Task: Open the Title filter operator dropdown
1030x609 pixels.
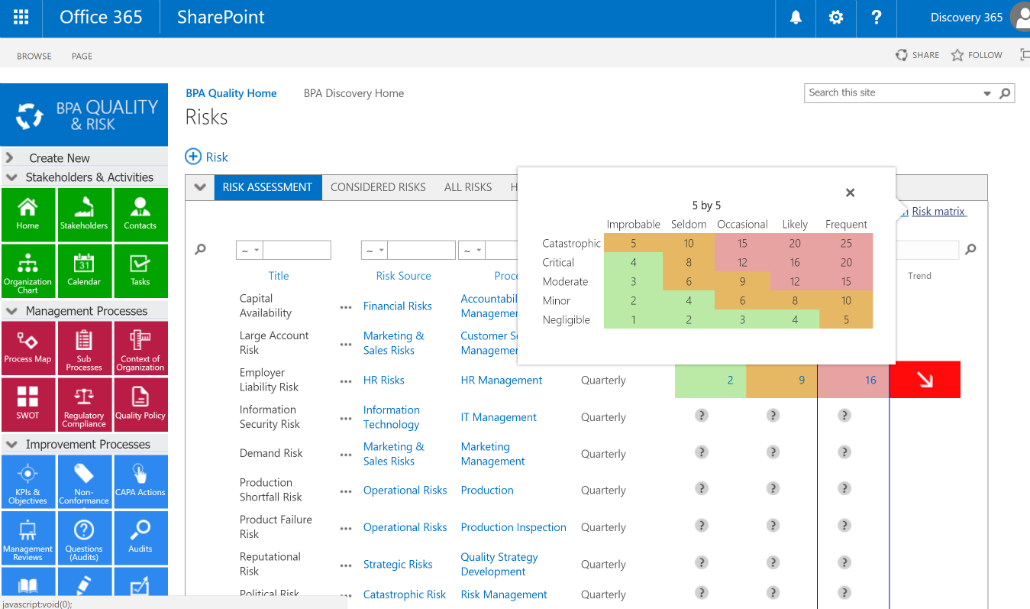Action: pyautogui.click(x=250, y=250)
